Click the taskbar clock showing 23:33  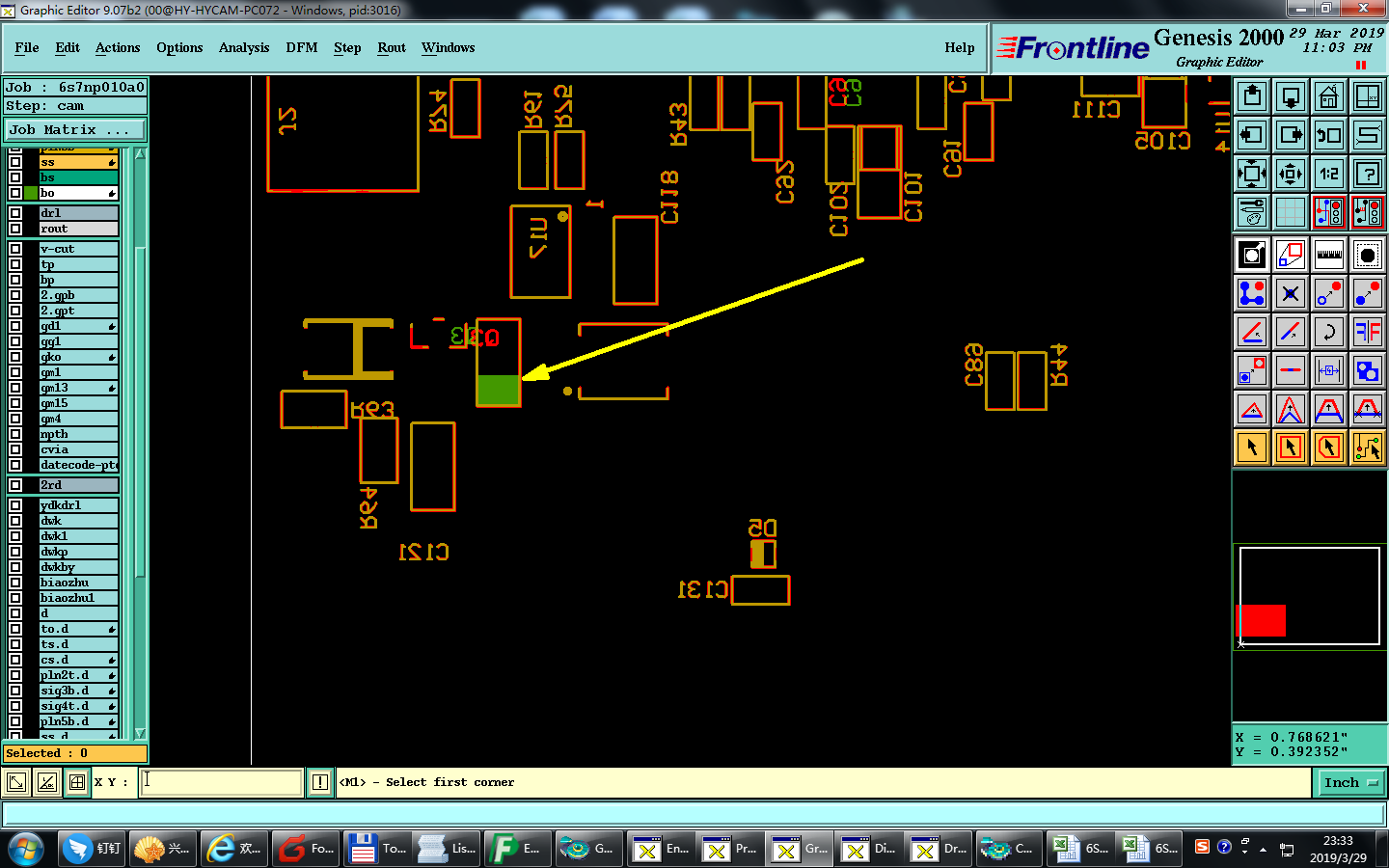coord(1337,849)
